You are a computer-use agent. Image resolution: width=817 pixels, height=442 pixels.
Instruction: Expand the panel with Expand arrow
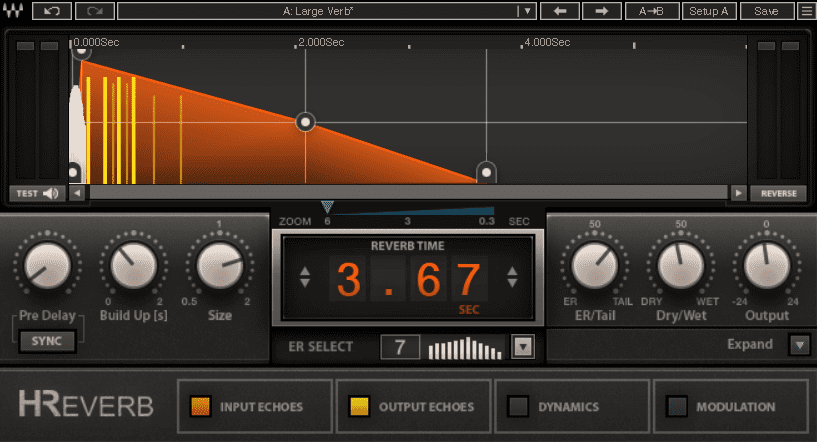(799, 345)
